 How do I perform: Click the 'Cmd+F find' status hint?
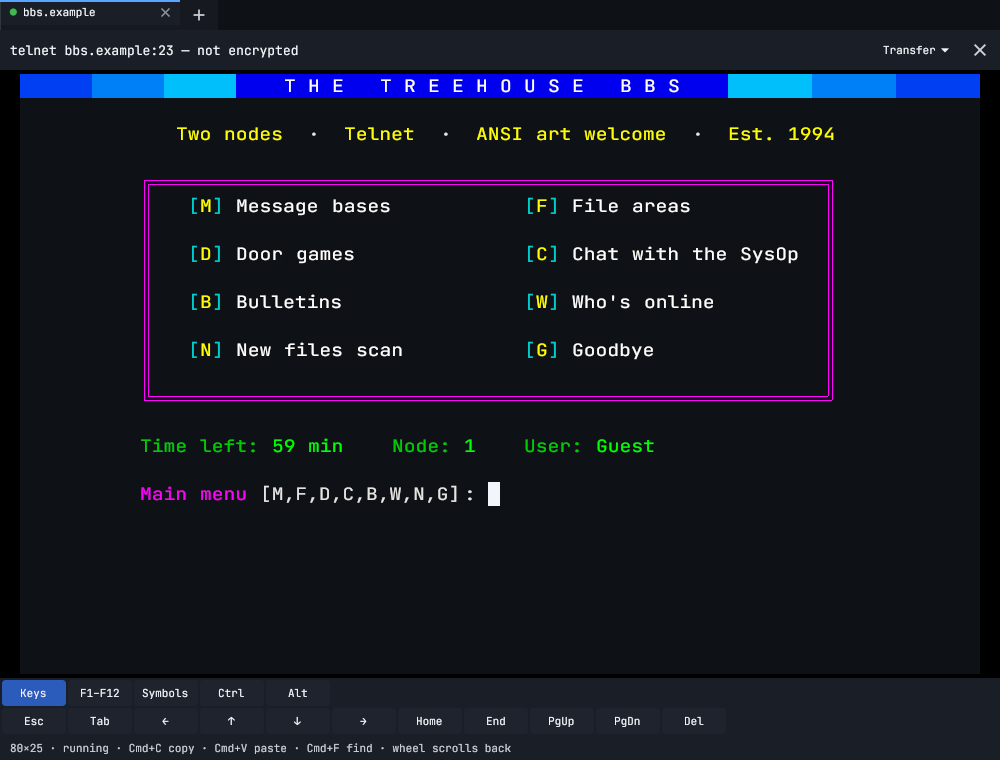tap(339, 748)
